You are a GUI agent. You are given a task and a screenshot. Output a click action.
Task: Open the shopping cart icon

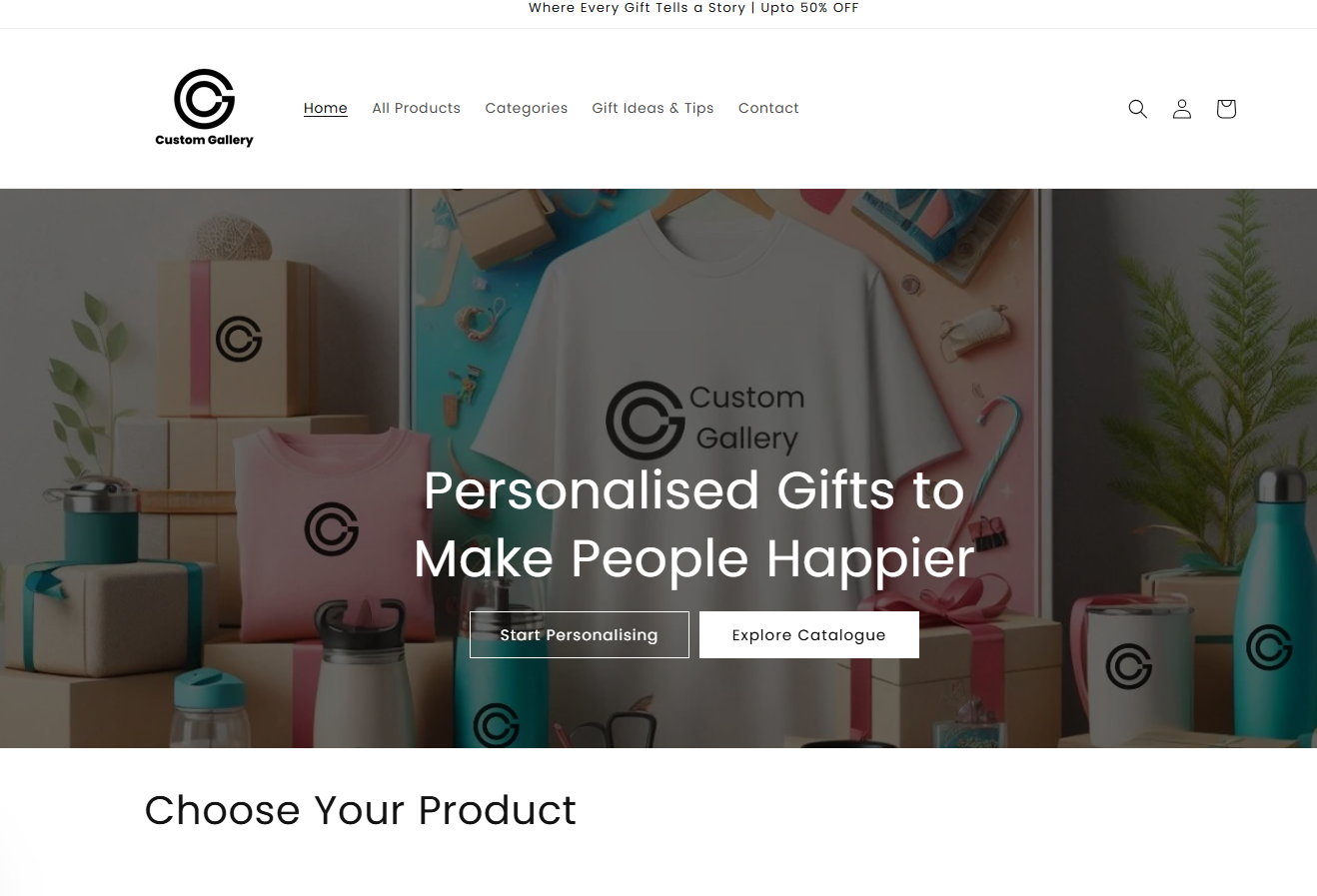tap(1226, 108)
